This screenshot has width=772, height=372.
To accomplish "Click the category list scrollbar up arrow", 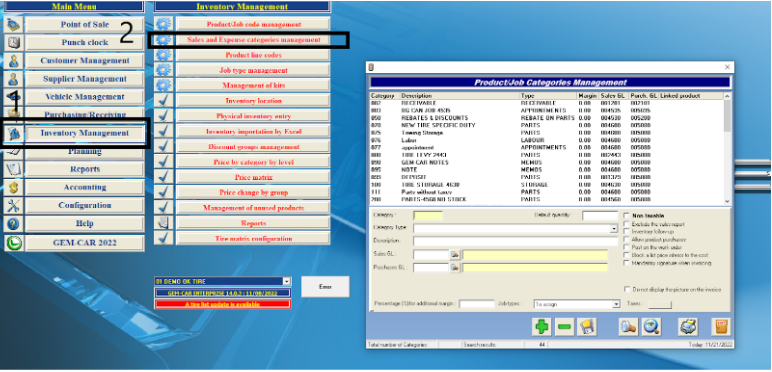I will click(x=727, y=95).
